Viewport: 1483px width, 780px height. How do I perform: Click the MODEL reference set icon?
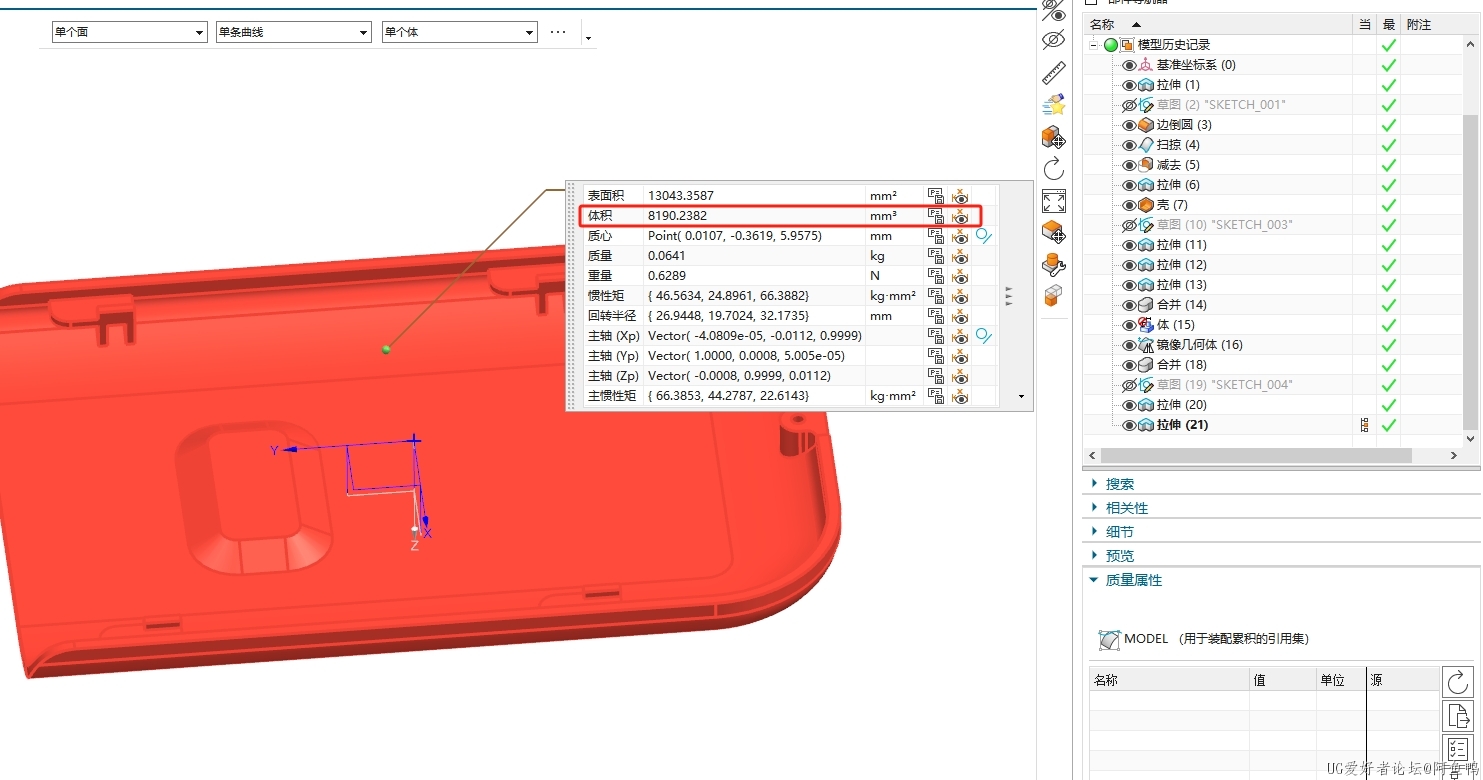click(1109, 639)
